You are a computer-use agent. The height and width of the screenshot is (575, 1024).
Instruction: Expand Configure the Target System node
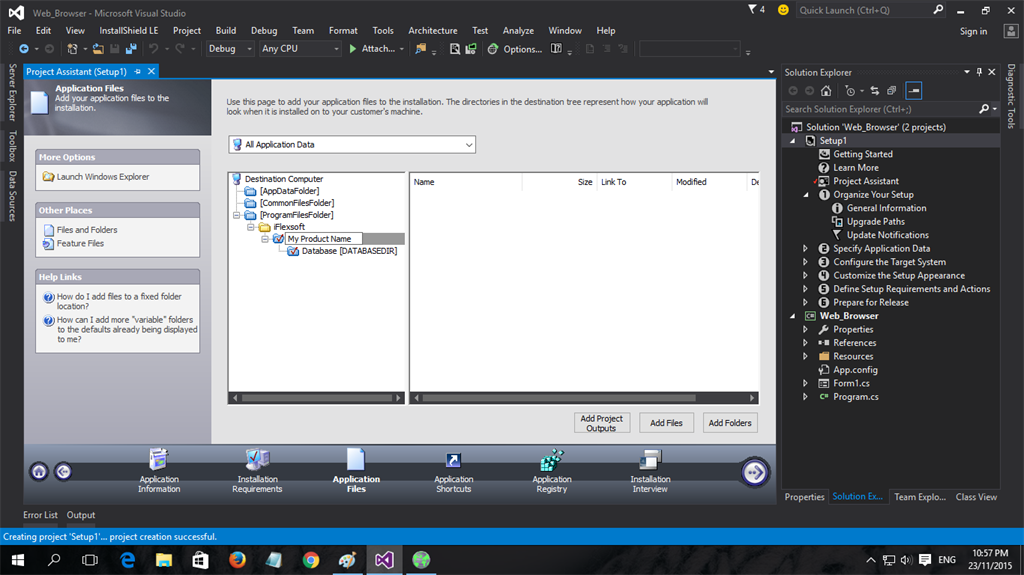pos(806,262)
